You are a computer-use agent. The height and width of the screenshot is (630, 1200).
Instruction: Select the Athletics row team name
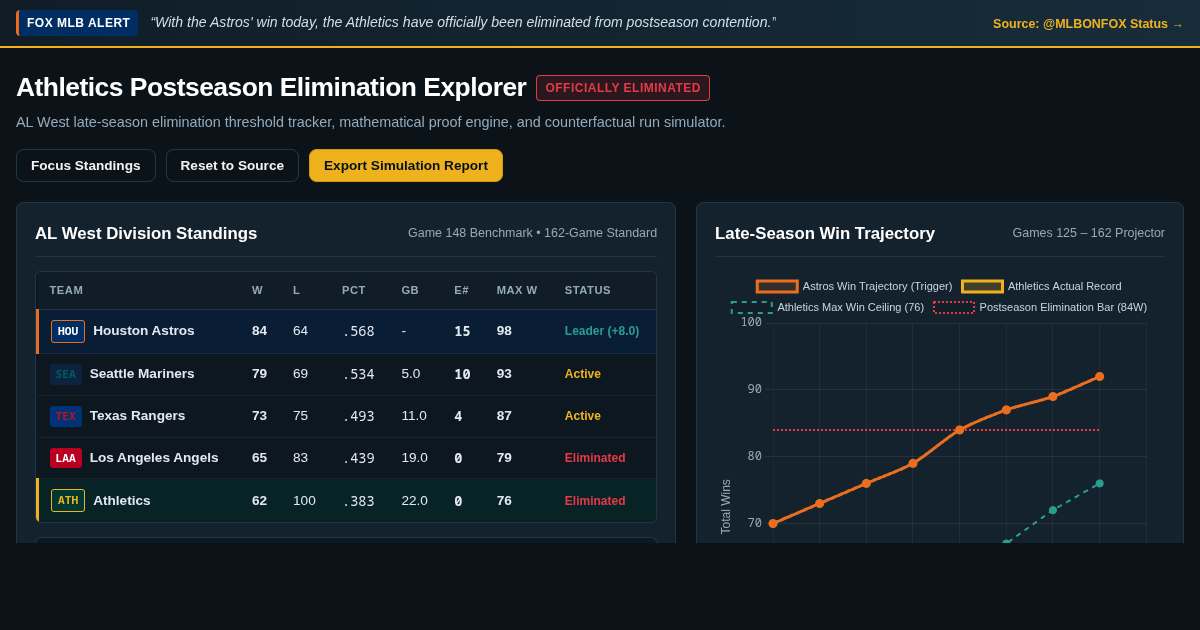(x=122, y=501)
